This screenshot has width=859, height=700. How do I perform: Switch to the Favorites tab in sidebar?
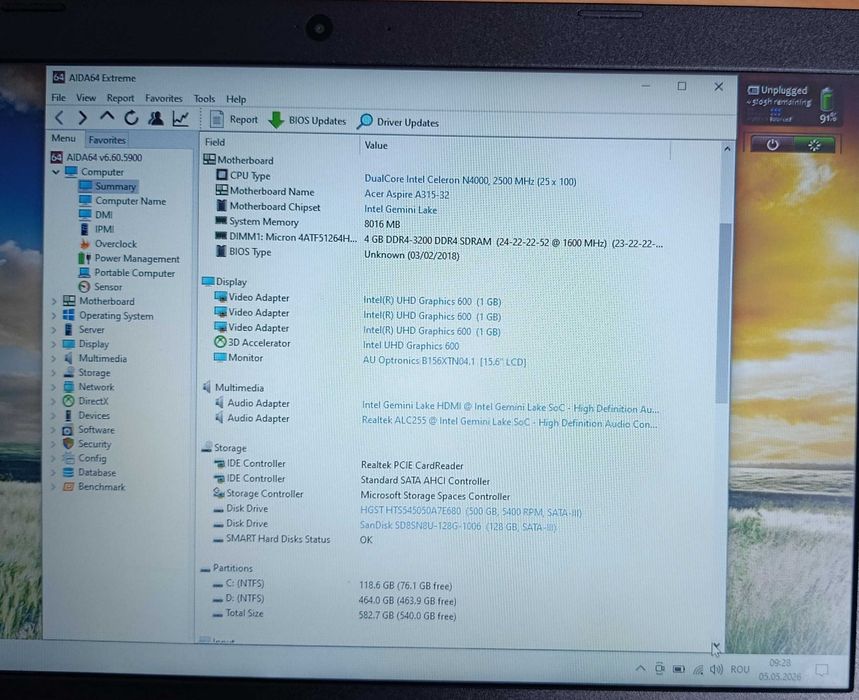[x=107, y=140]
